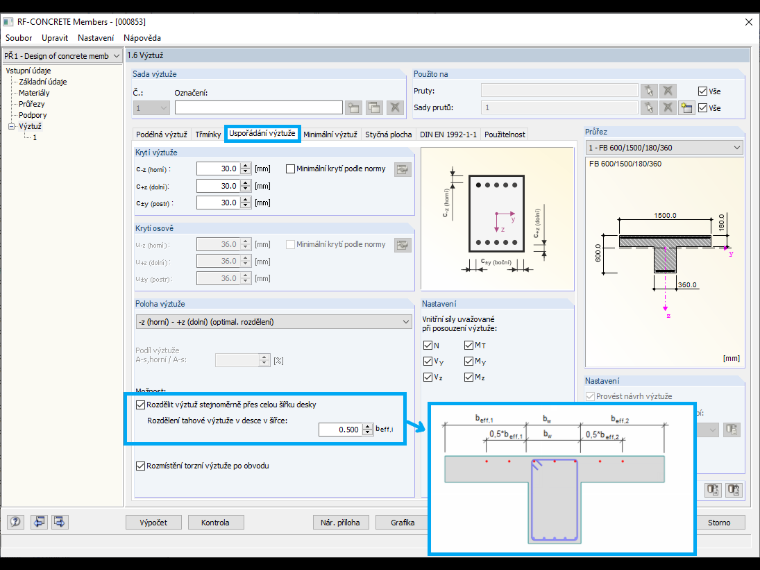Image resolution: width=760 pixels, height=570 pixels.
Task: Increase c±y (boční) cover value
Action: click(x=245, y=199)
